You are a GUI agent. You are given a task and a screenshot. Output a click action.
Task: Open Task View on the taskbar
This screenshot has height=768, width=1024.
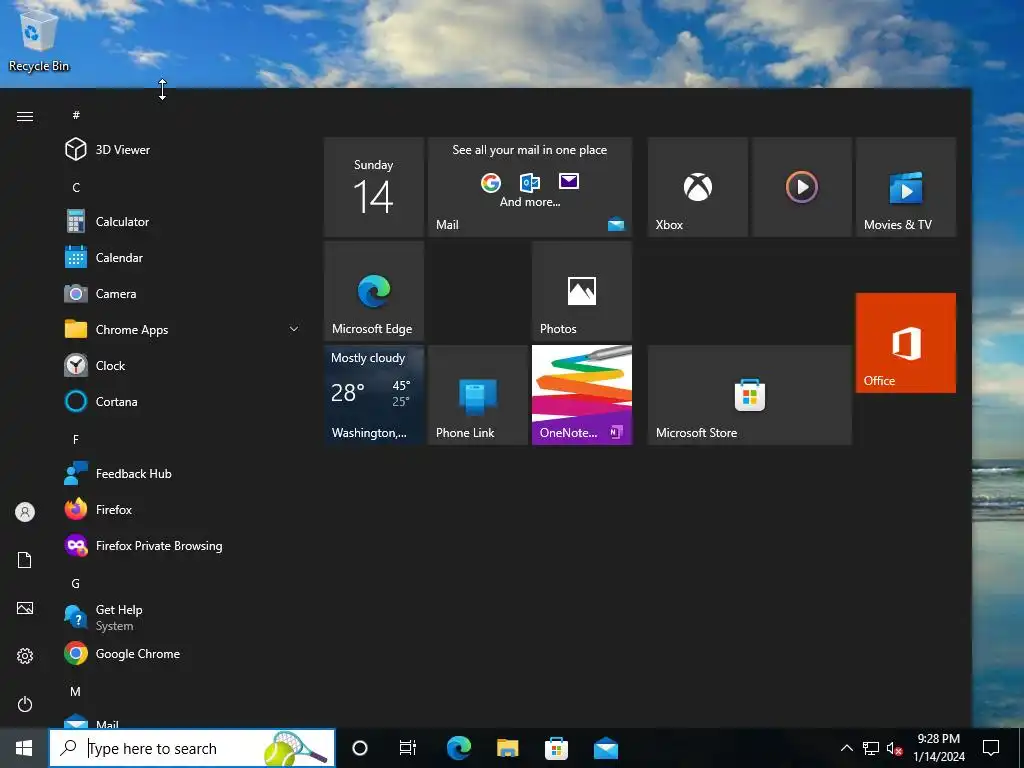pos(408,748)
